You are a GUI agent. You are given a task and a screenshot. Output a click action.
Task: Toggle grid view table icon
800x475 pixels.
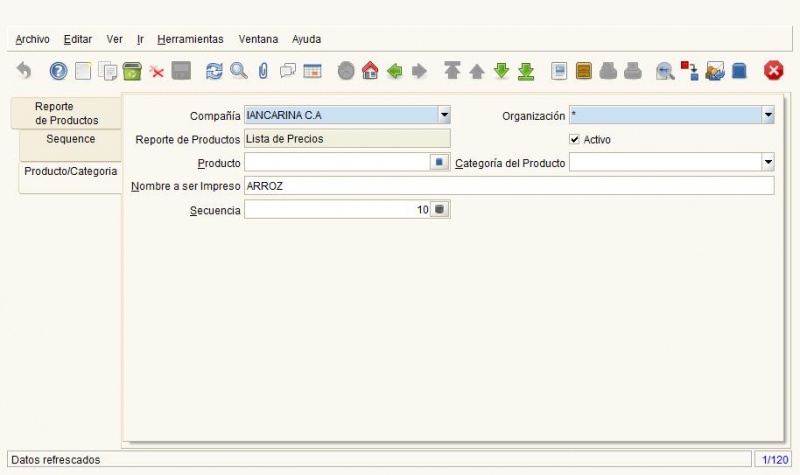pos(312,70)
